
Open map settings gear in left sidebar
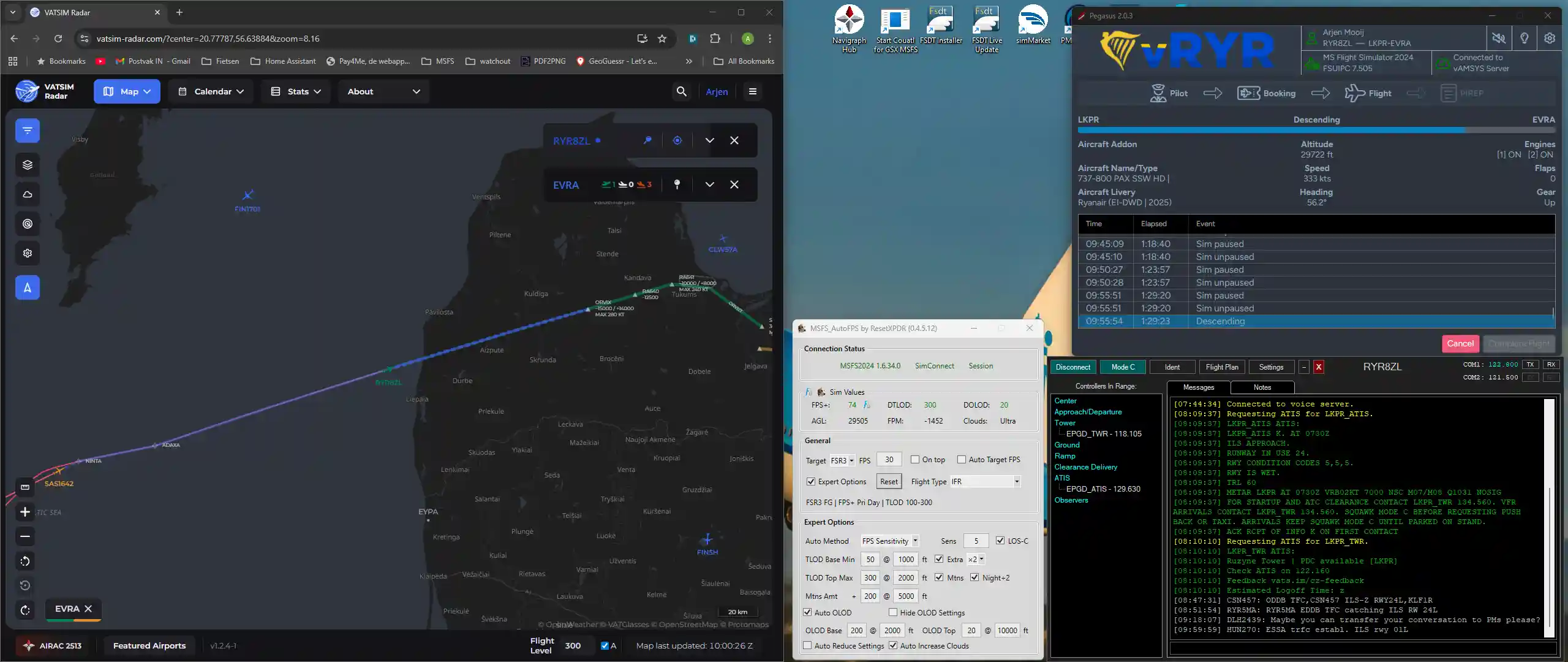pos(28,253)
